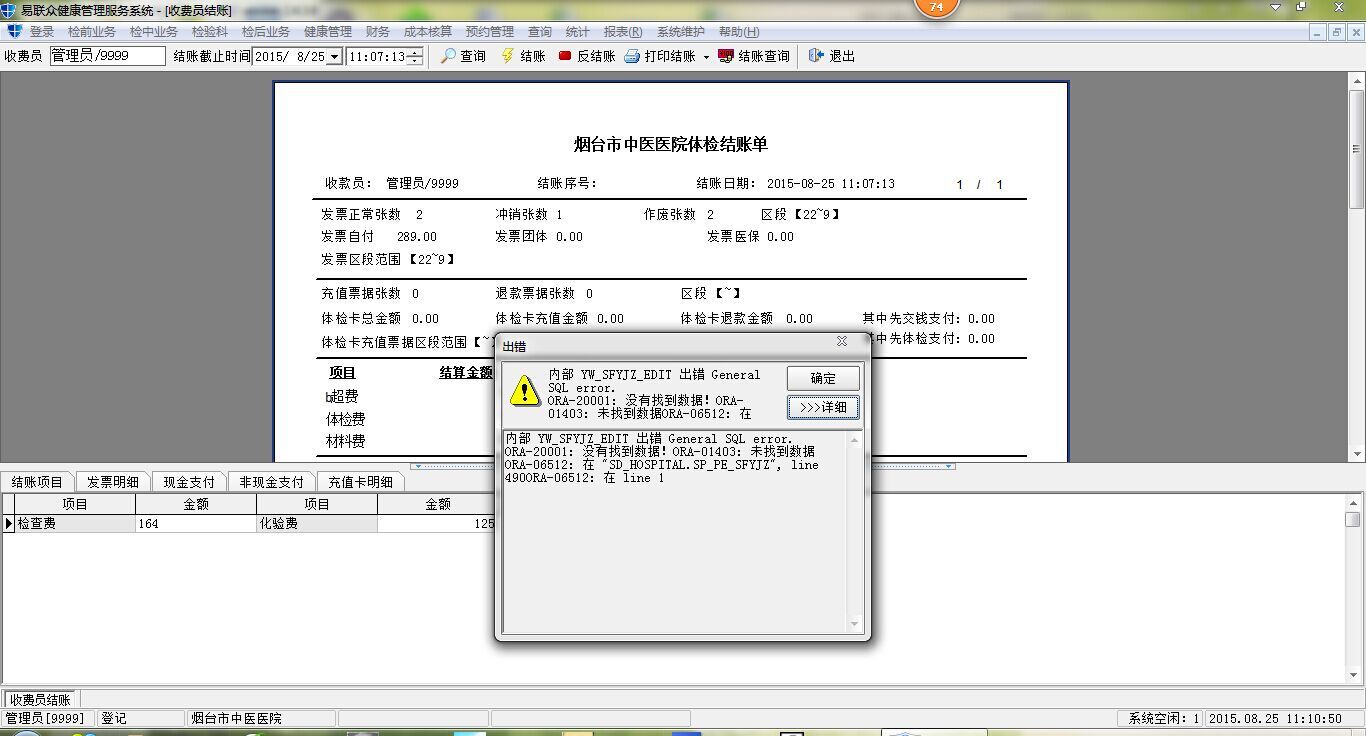Open the 系统维护 menu
Viewport: 1366px width, 736px height.
(x=681, y=32)
